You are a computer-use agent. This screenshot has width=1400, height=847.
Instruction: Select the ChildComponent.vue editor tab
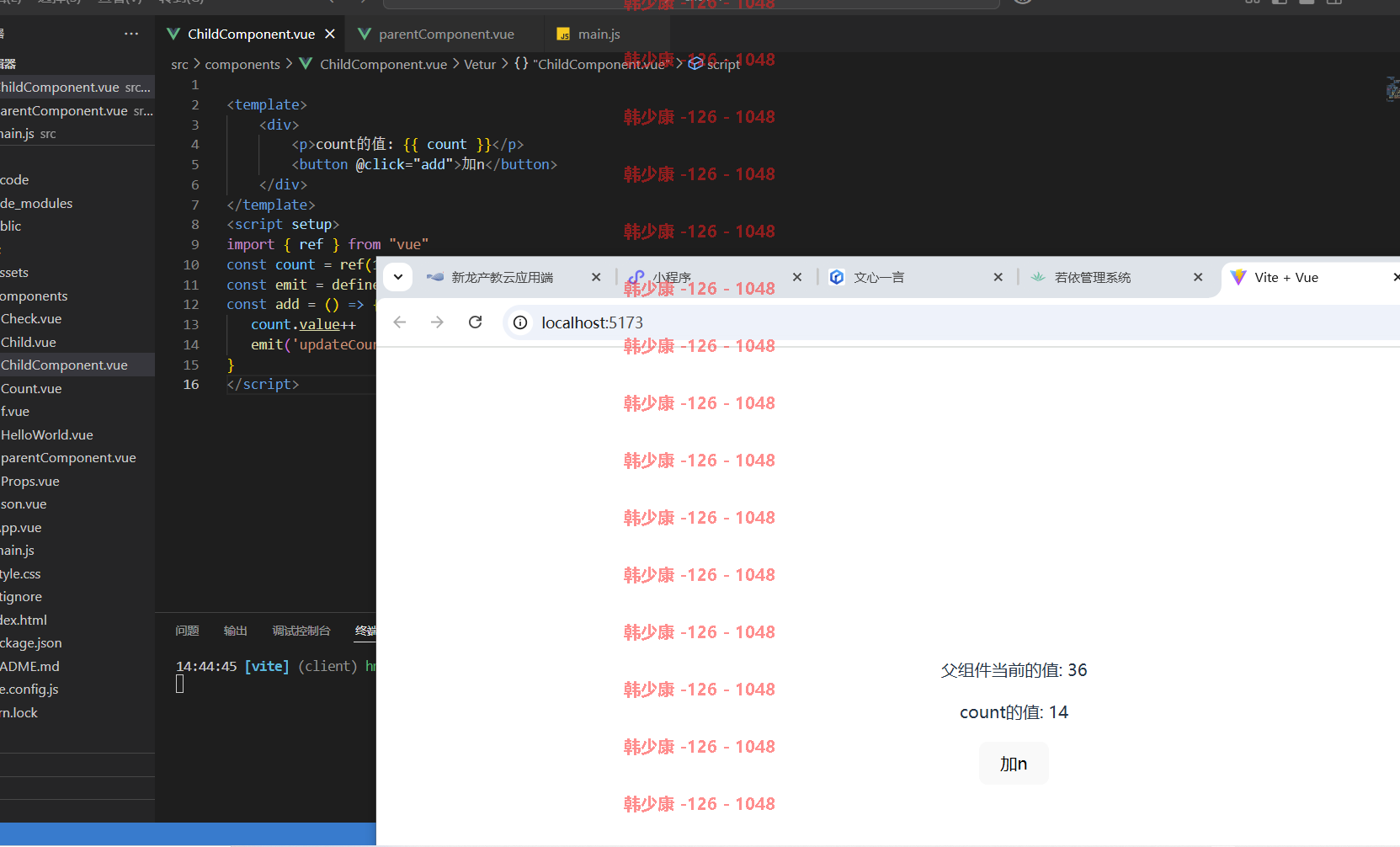click(x=251, y=34)
